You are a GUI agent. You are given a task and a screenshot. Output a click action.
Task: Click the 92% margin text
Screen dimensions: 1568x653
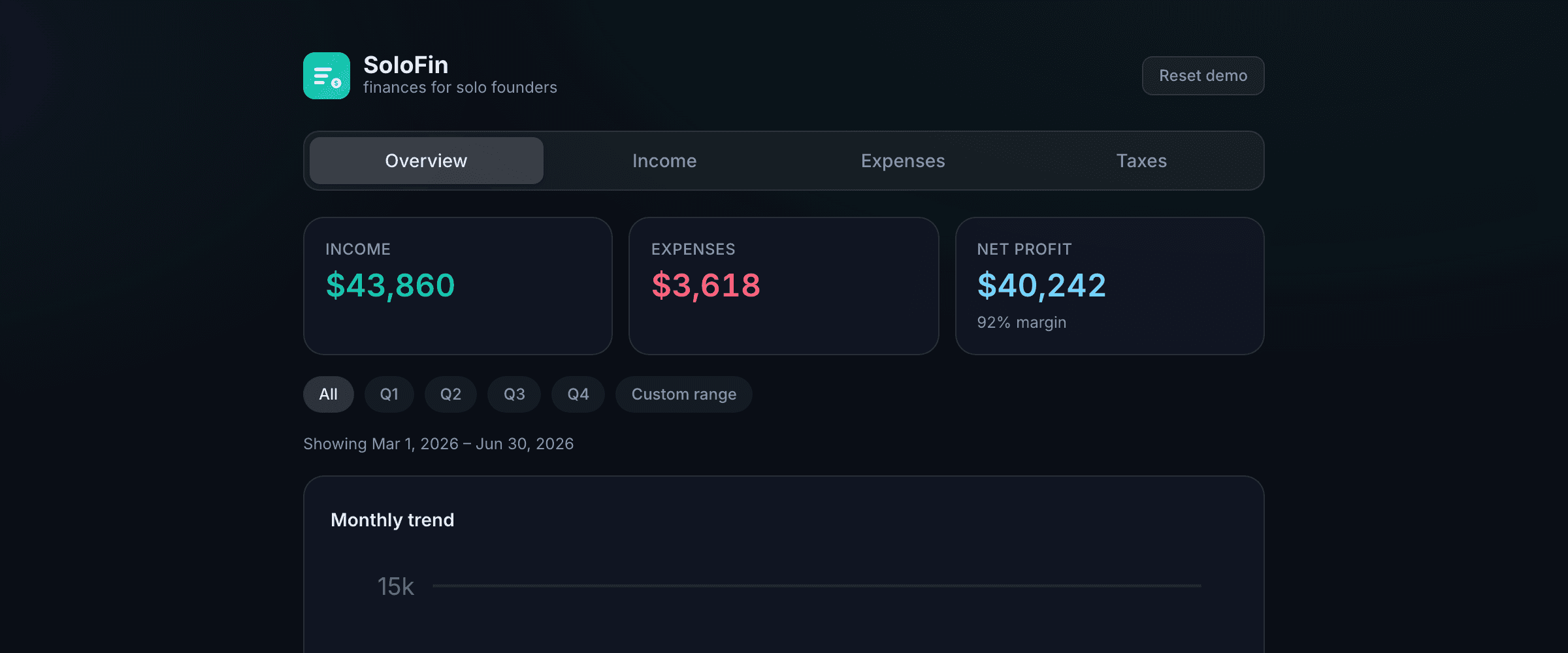[1022, 323]
